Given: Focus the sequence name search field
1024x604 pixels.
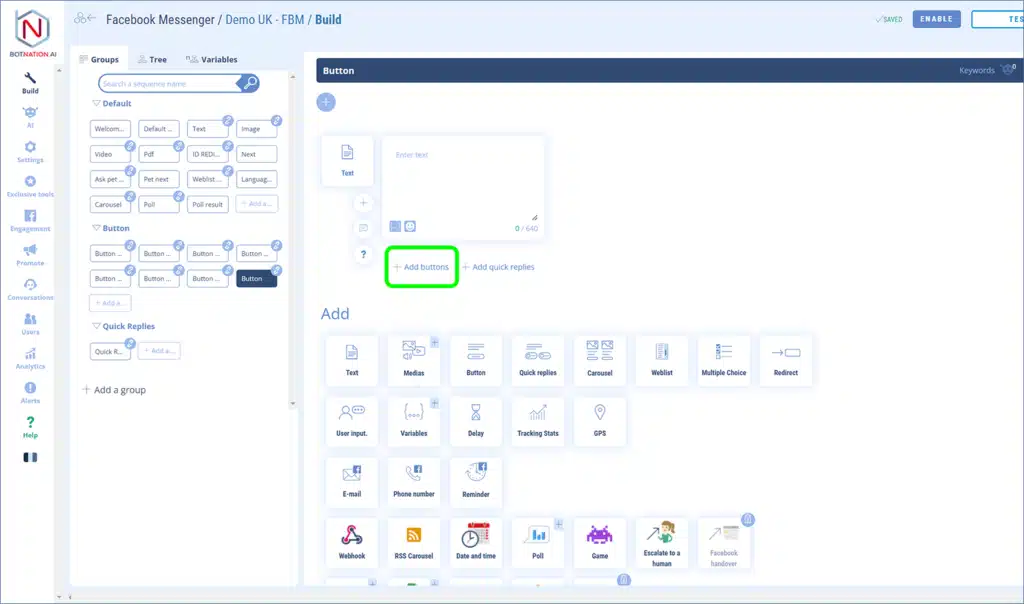Looking at the screenshot, I should pyautogui.click(x=170, y=84).
